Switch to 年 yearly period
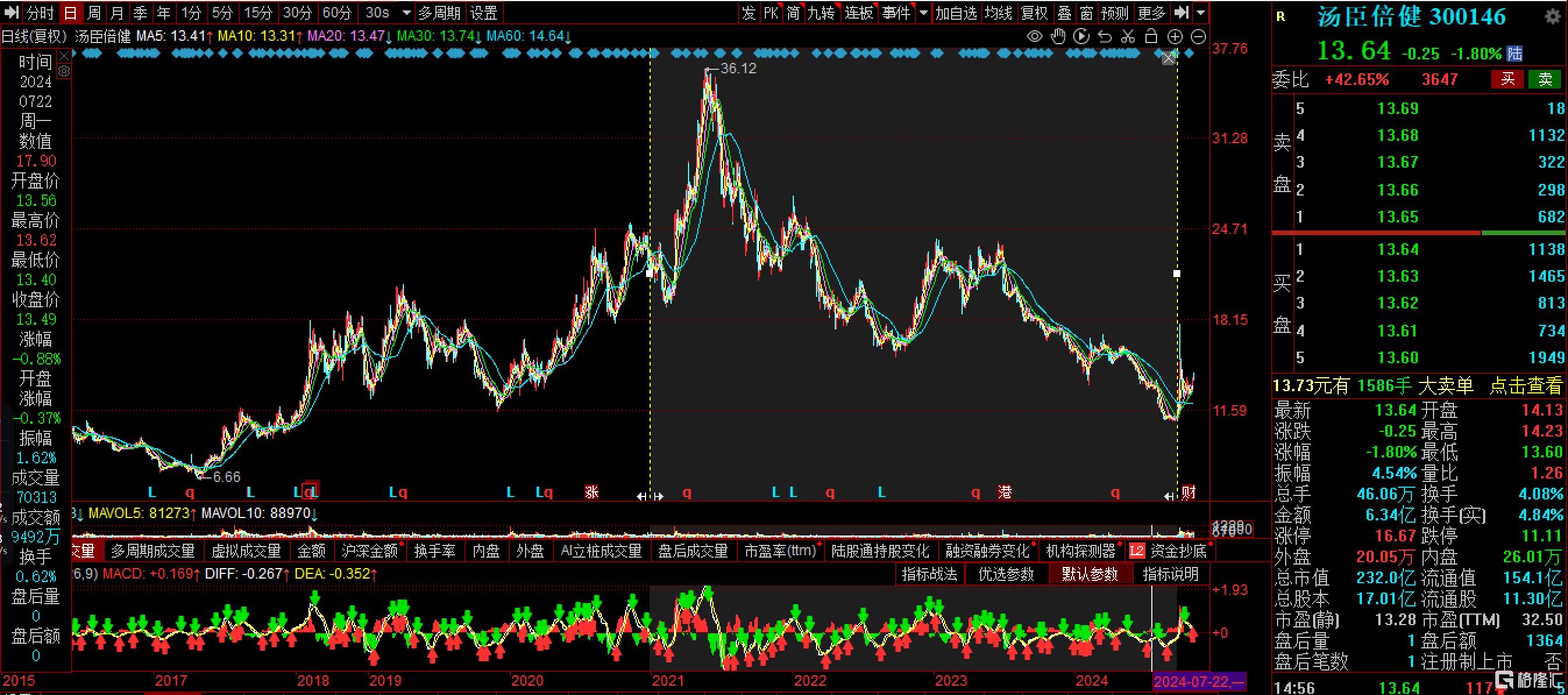Viewport: 1568px width, 695px height. coord(164,12)
